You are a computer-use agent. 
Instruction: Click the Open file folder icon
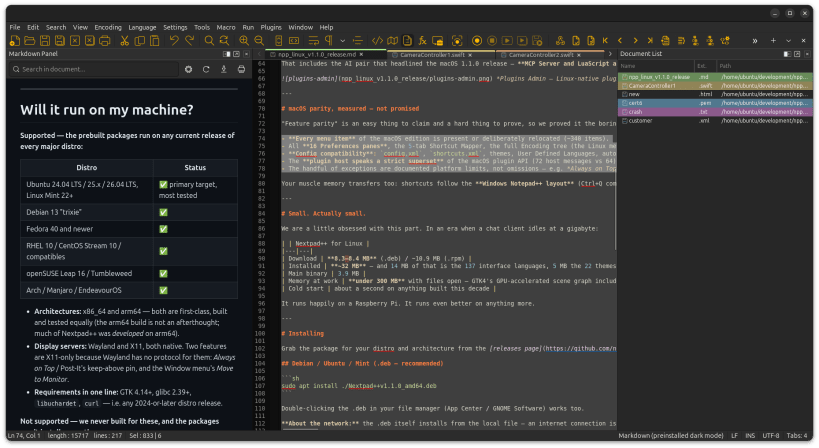tap(30, 41)
